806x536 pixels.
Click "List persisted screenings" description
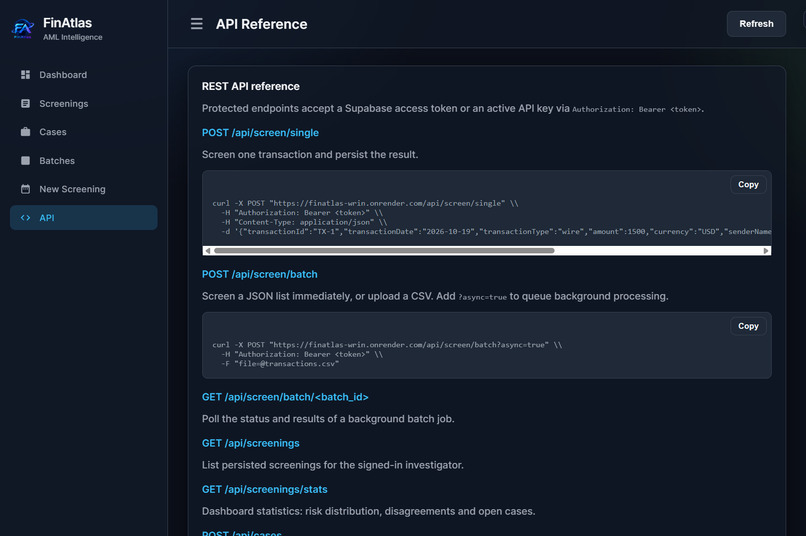(x=333, y=465)
